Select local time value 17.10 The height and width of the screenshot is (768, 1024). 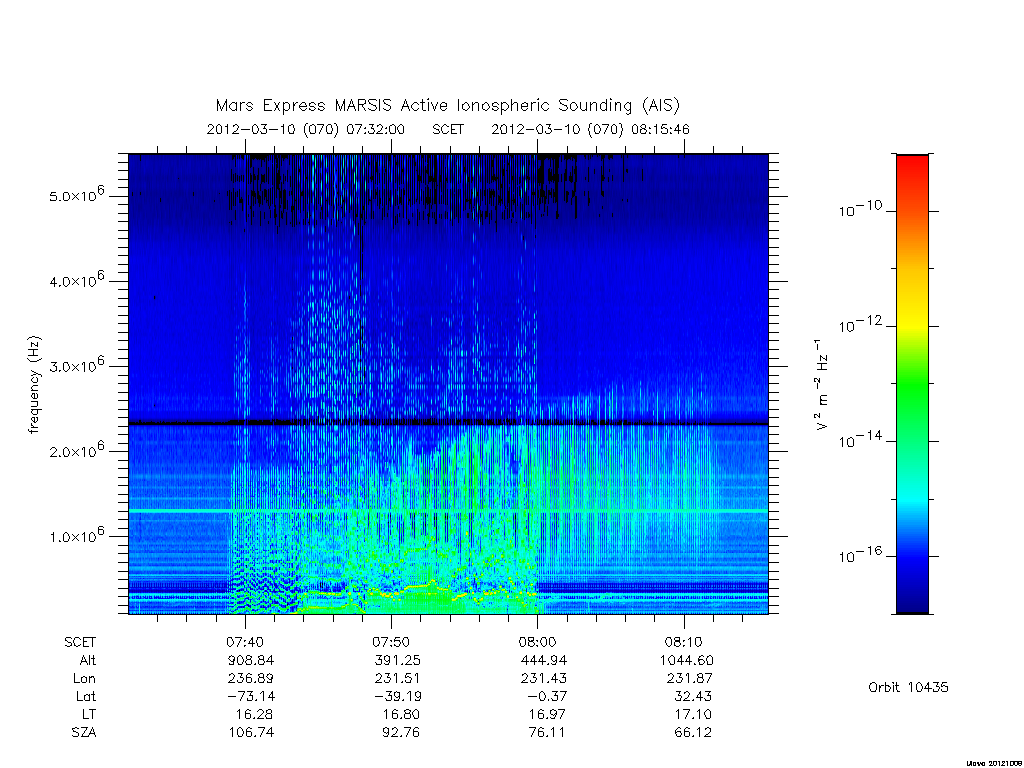(693, 714)
